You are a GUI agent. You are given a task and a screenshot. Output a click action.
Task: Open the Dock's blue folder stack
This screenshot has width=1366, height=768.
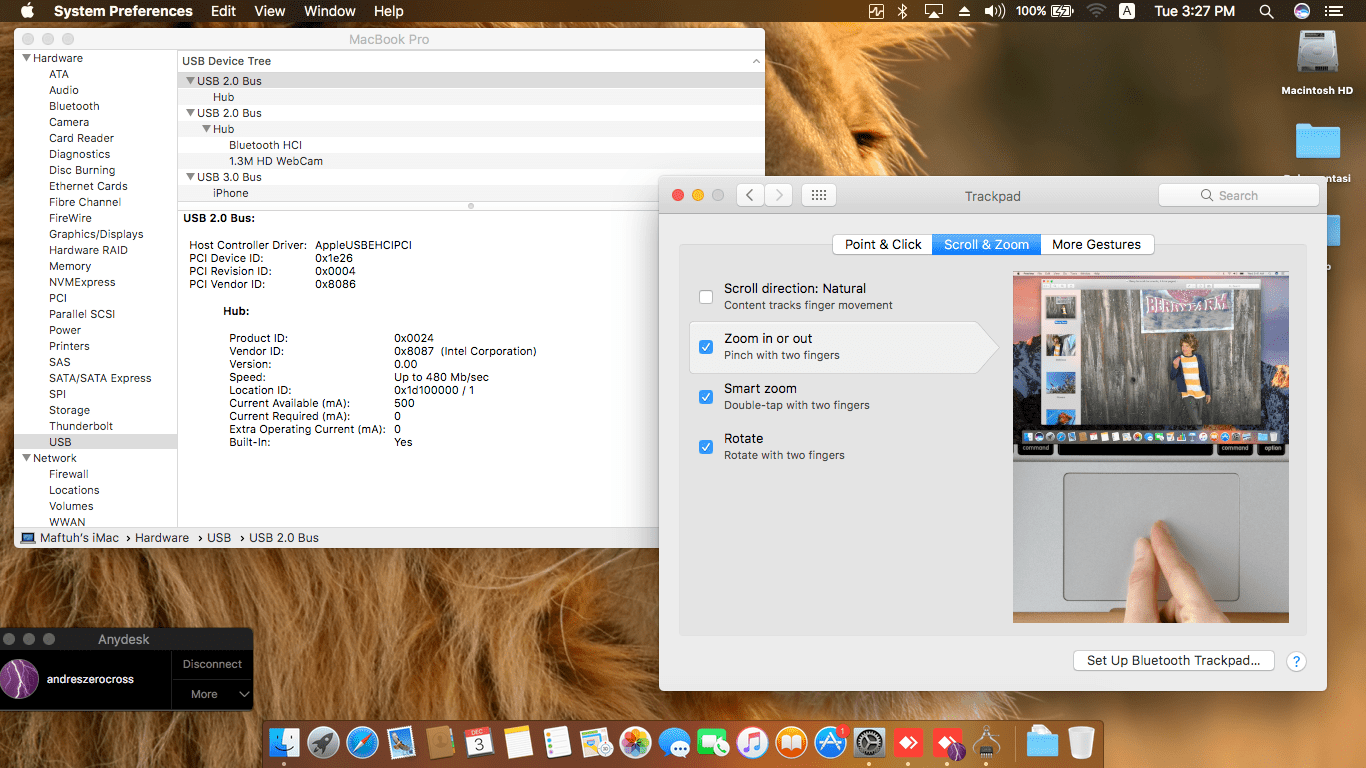(1042, 743)
